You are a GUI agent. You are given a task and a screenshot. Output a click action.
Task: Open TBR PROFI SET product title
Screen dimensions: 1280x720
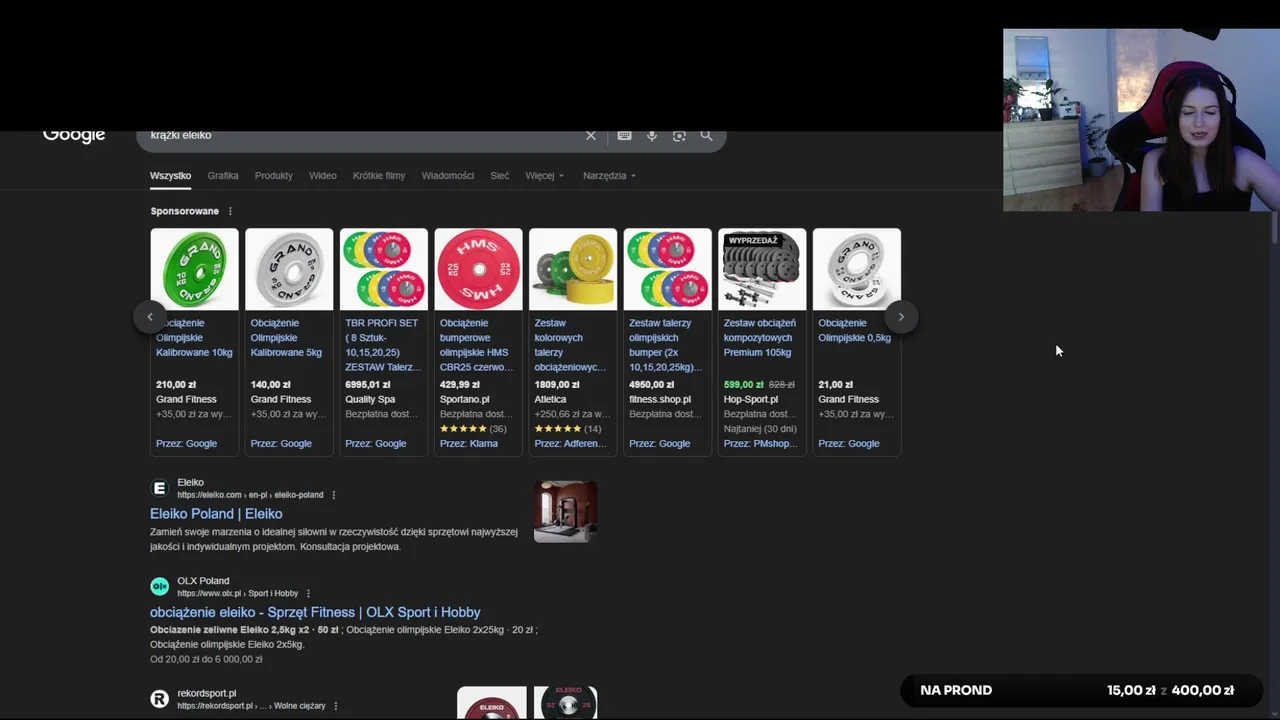pos(383,345)
